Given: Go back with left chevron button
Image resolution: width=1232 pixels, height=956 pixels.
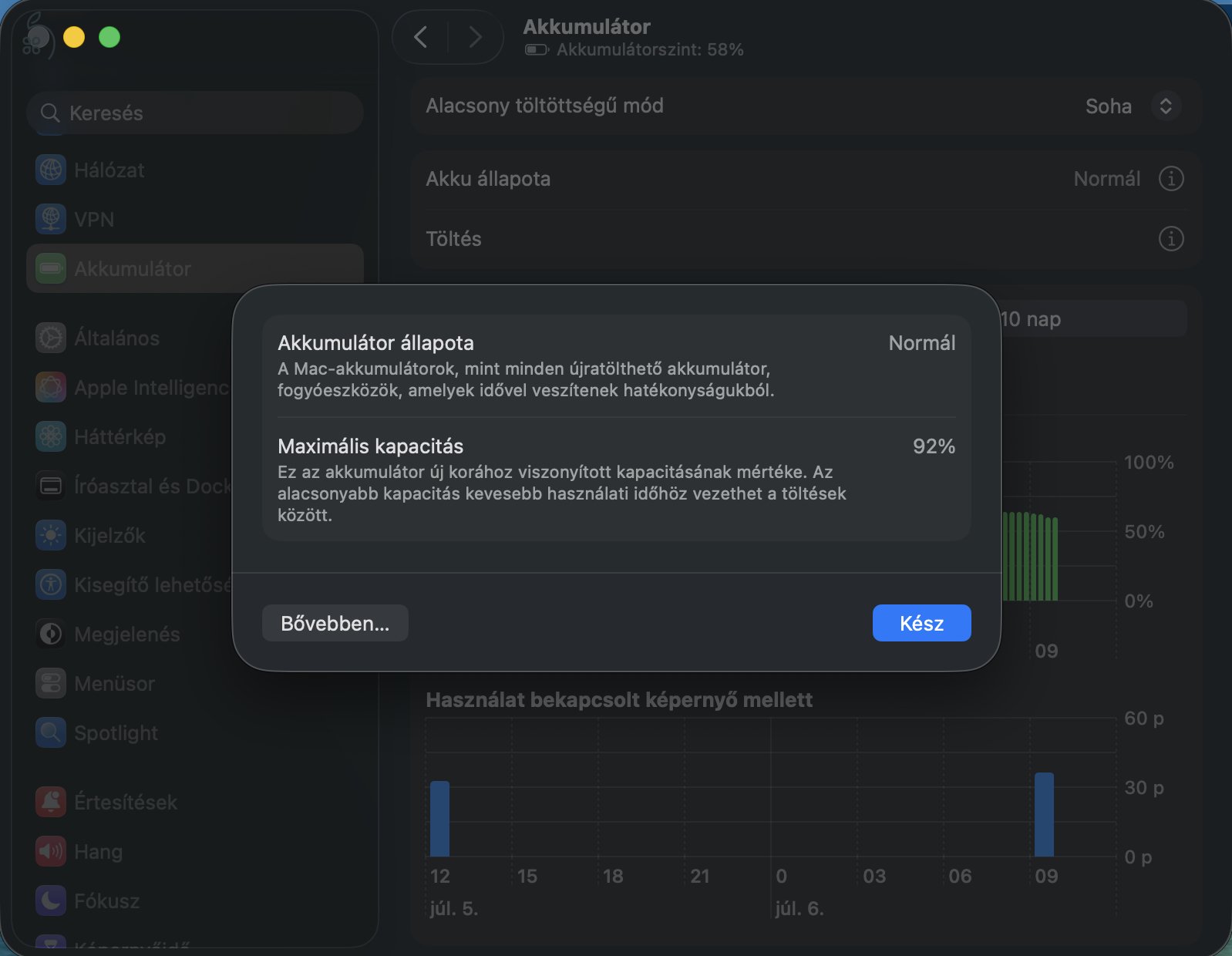Looking at the screenshot, I should pos(420,37).
